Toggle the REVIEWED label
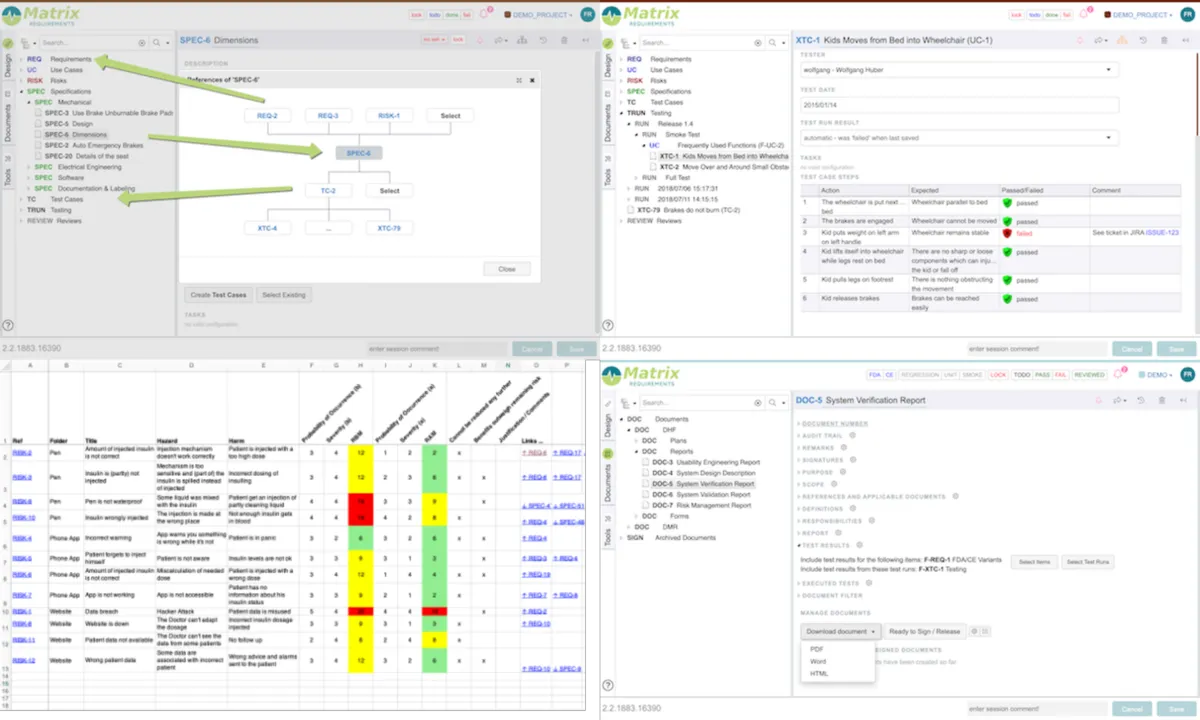Screen dimensions: 1200x720 coord(1090,375)
